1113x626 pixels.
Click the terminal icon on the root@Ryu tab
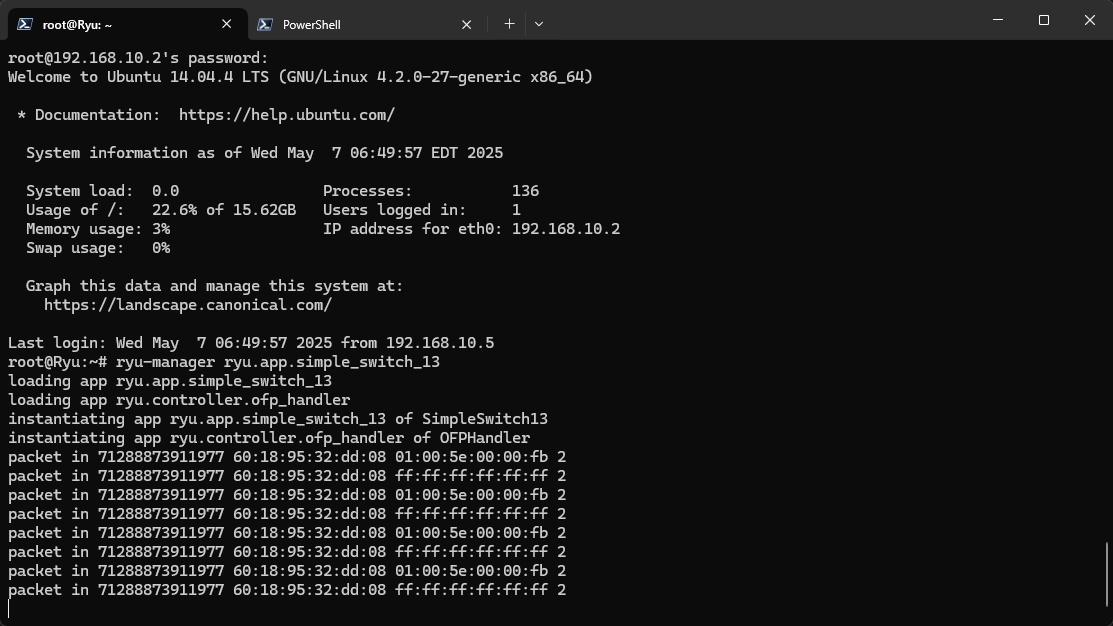(x=24, y=24)
